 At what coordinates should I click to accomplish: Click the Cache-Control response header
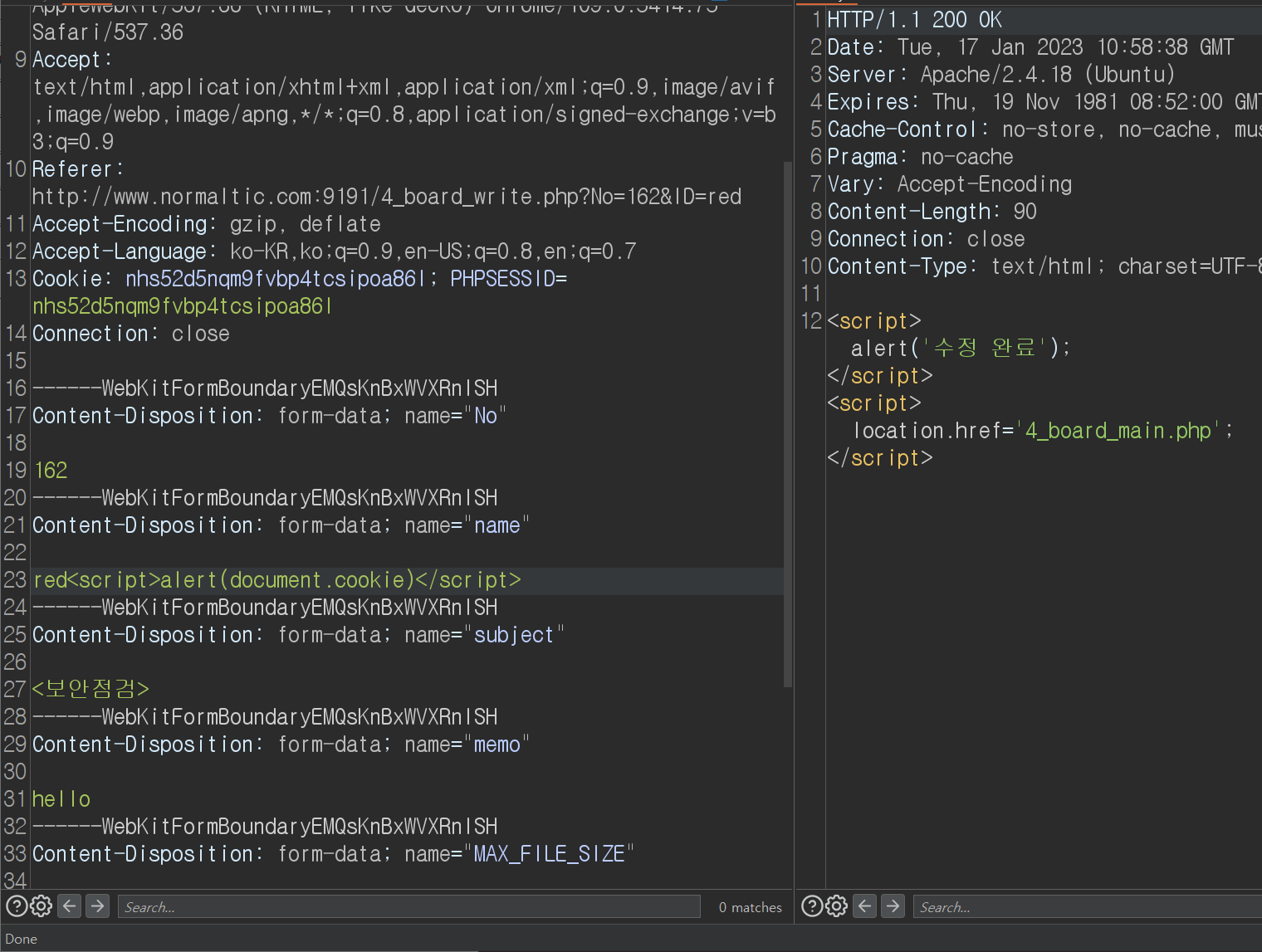[x=1044, y=129]
